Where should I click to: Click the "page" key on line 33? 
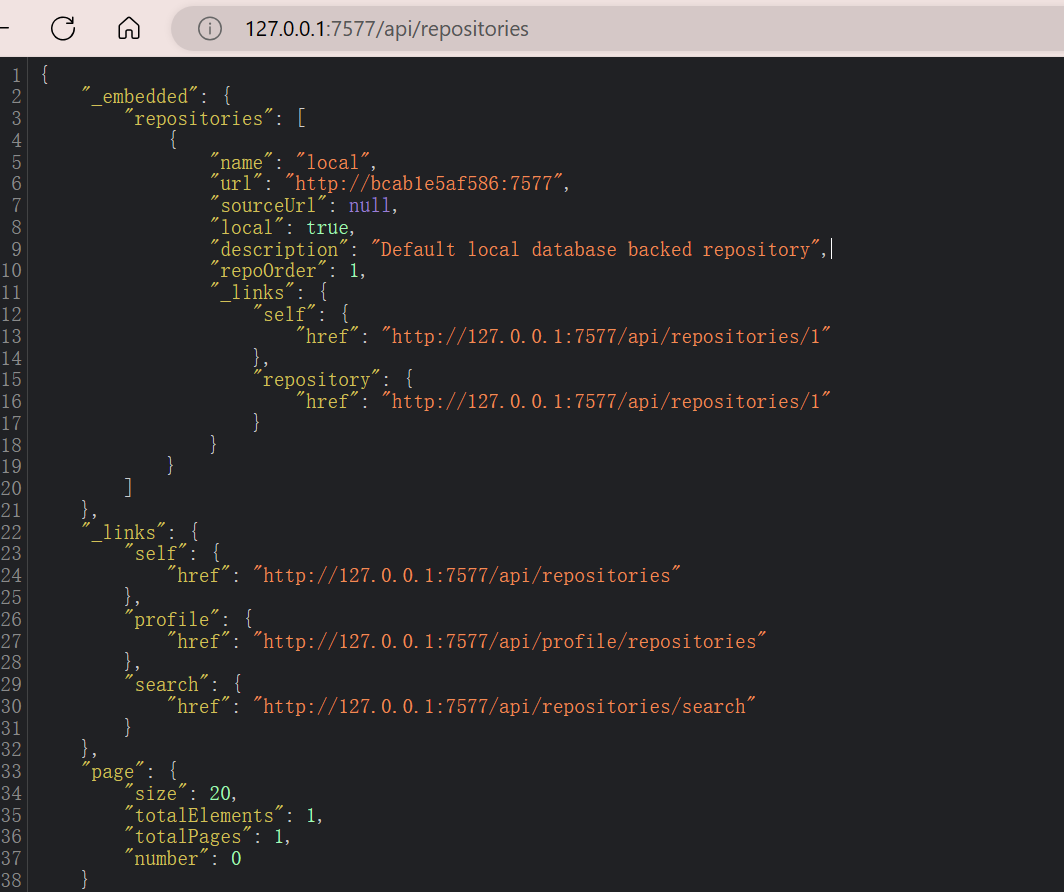coord(112,772)
